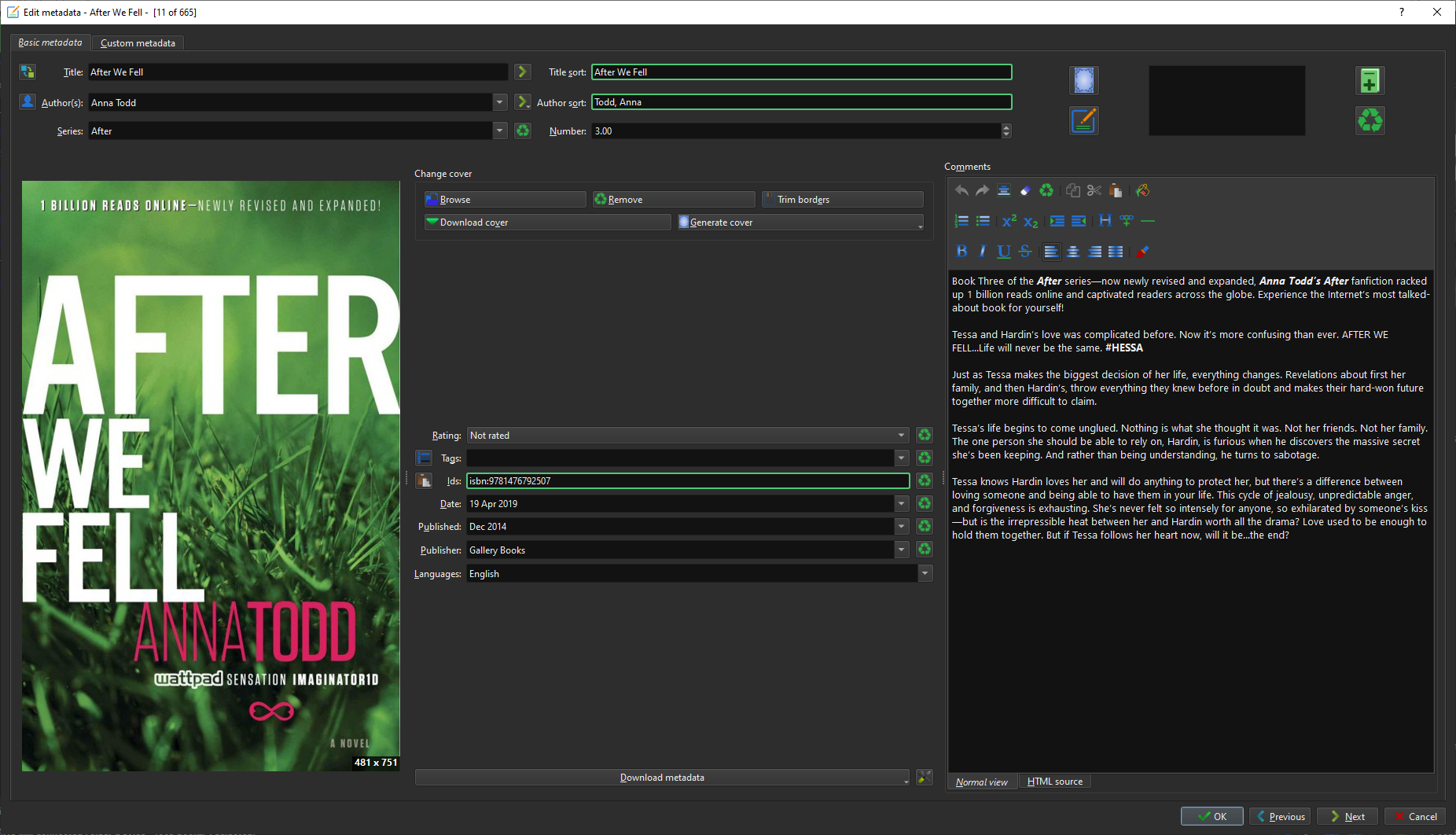Open the Rating dropdown showing Not rated
The width and height of the screenshot is (1456, 835).
point(902,435)
